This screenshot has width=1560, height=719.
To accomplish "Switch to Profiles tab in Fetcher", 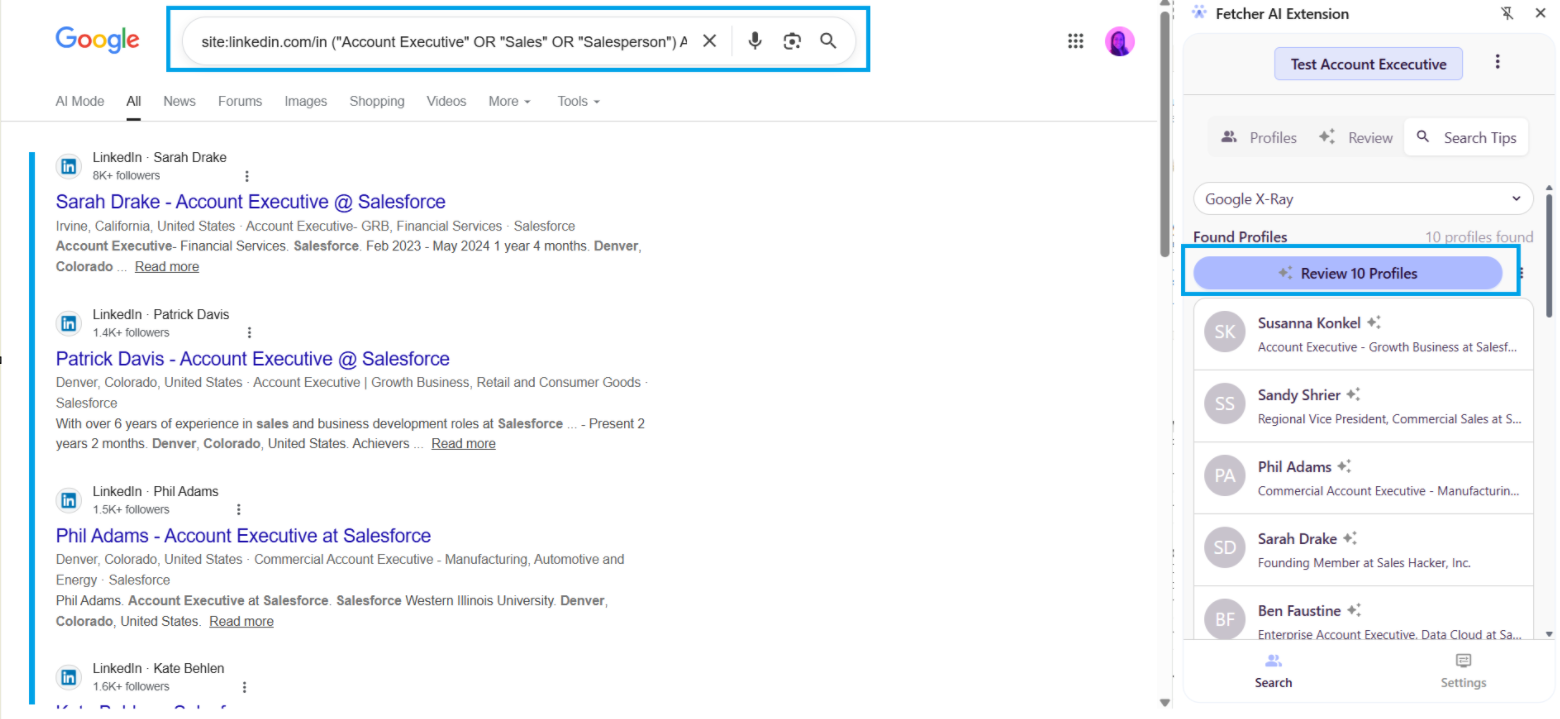I will (x=1258, y=138).
